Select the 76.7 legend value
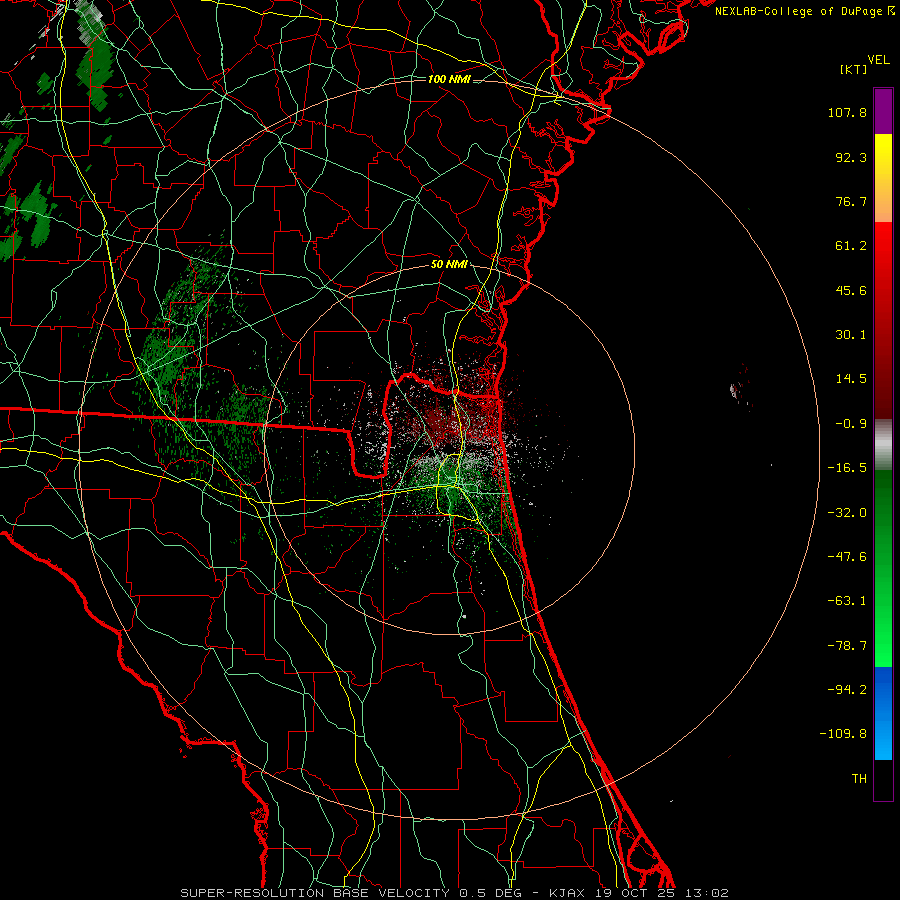 click(851, 201)
